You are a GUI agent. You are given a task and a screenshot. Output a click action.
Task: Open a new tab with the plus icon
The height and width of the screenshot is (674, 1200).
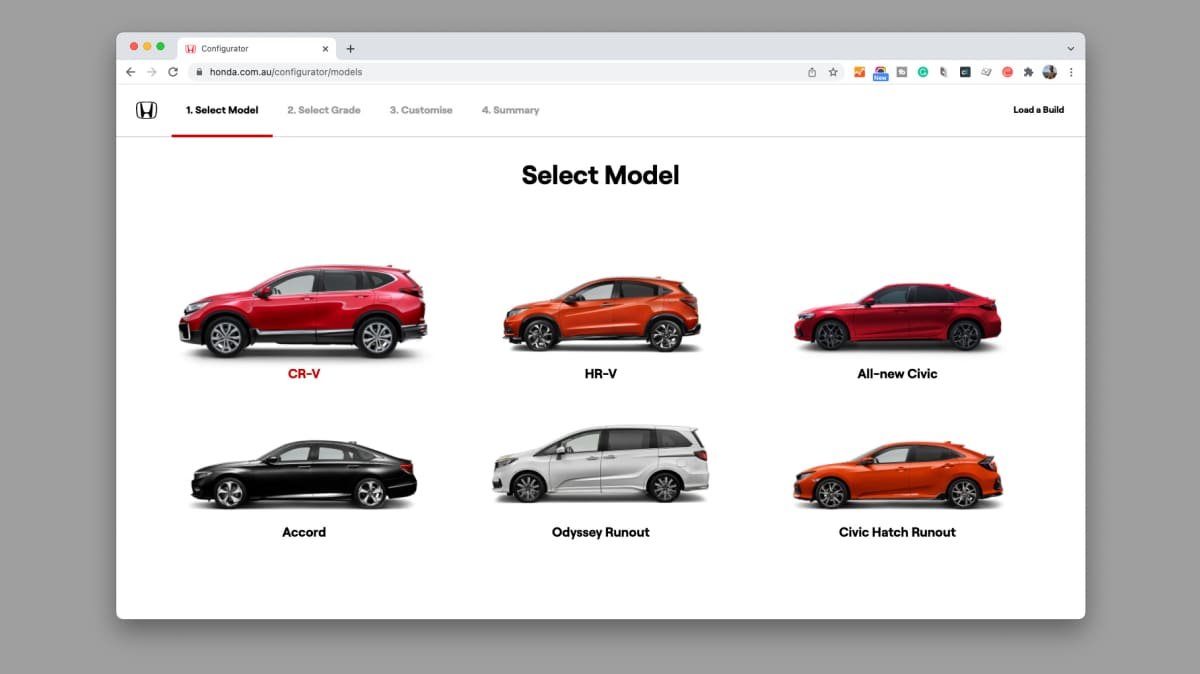tap(350, 48)
